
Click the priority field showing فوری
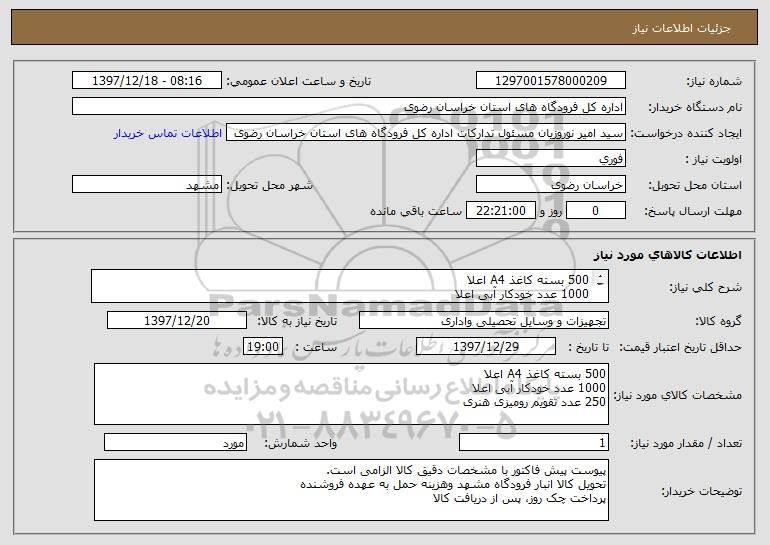pyautogui.click(x=550, y=159)
